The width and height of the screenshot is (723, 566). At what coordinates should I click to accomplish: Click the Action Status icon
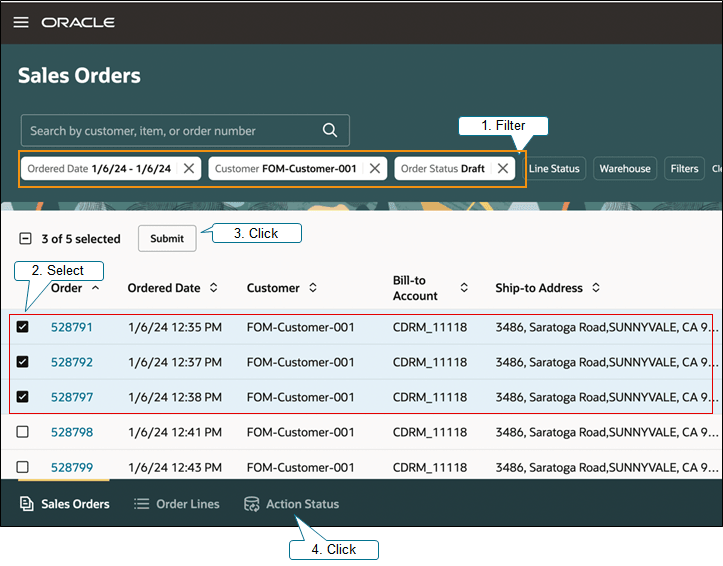pyautogui.click(x=252, y=504)
